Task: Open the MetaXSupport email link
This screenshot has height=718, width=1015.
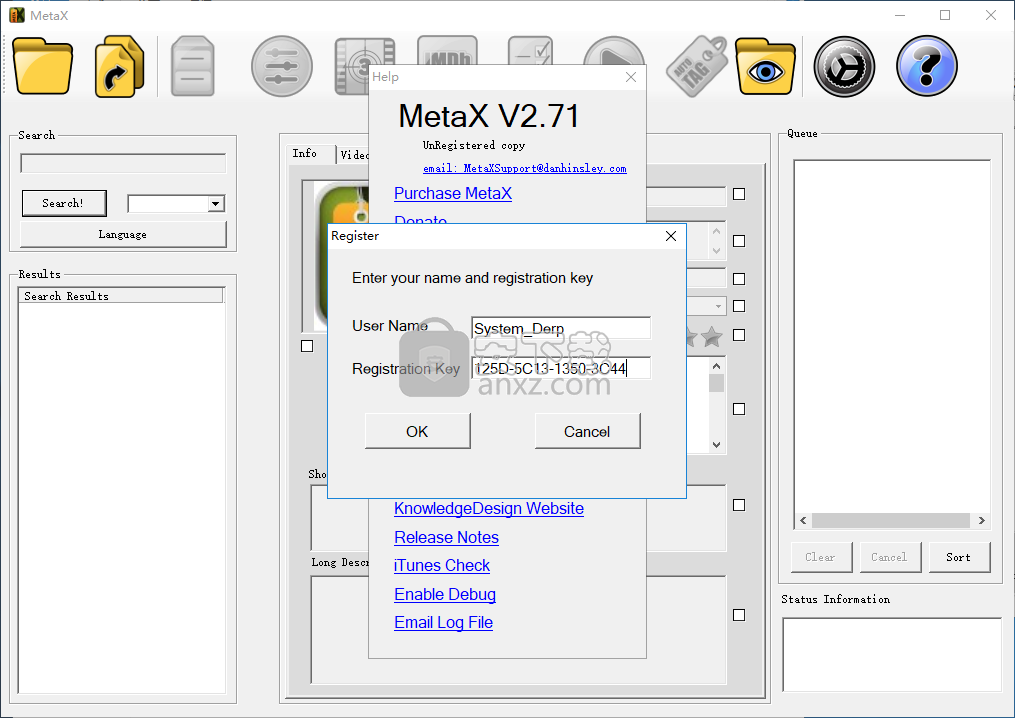Action: 525,168
